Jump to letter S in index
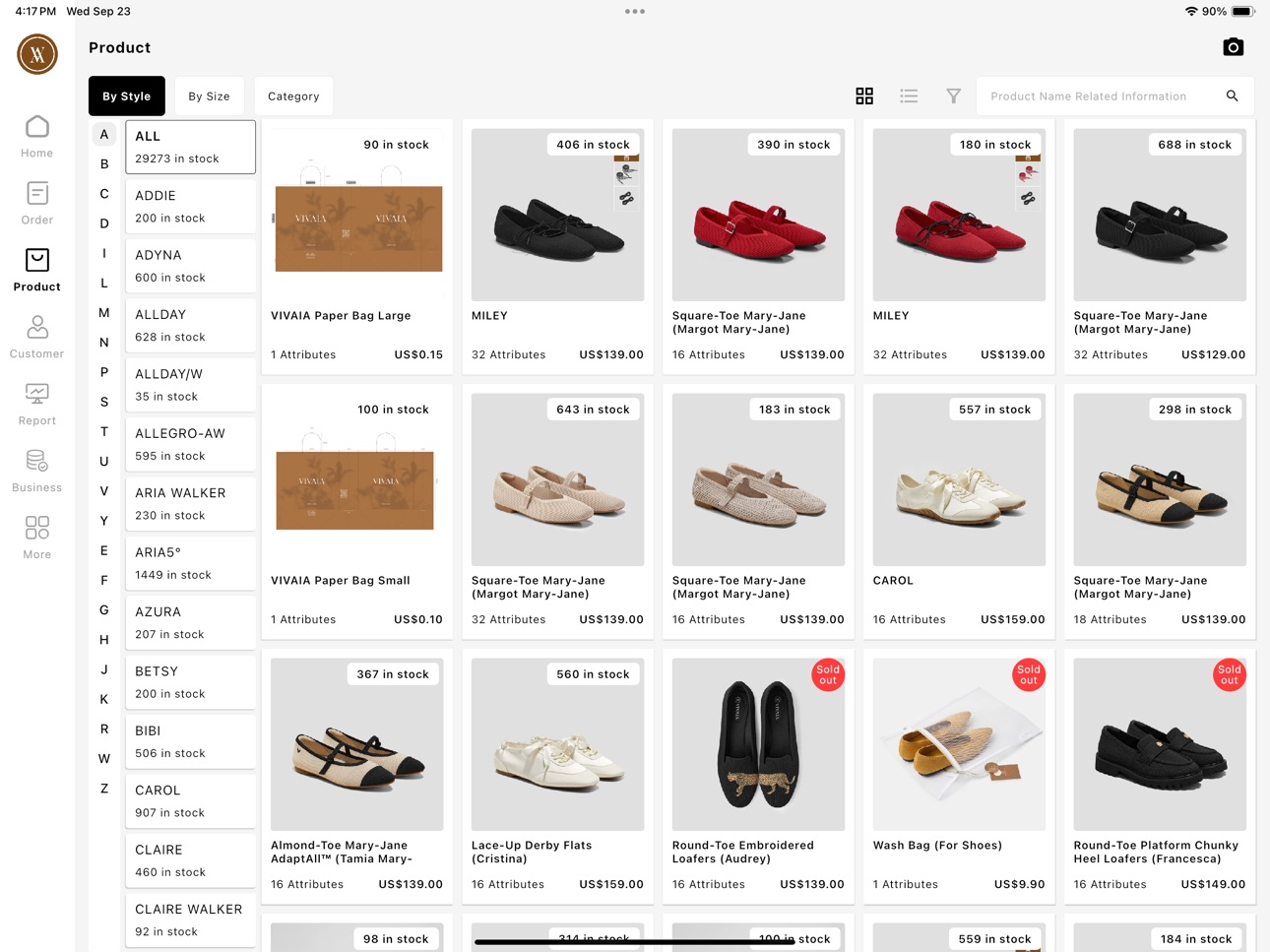The image size is (1270, 952). point(104,402)
